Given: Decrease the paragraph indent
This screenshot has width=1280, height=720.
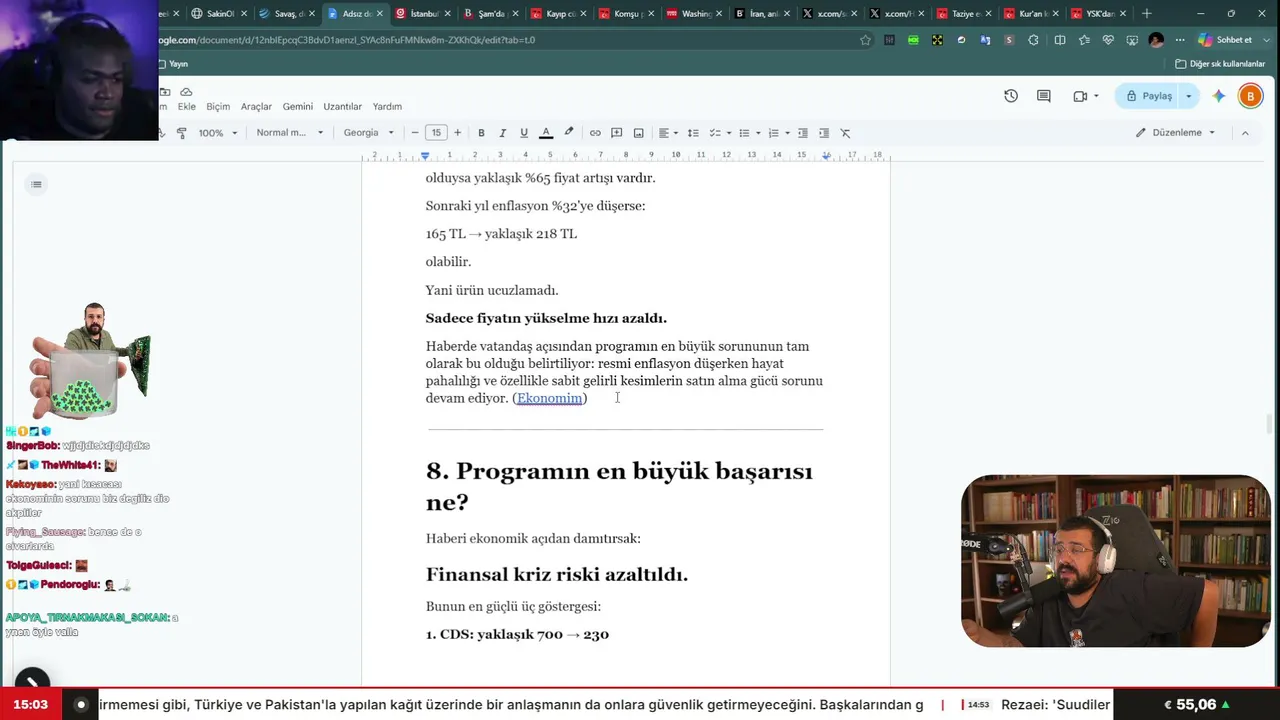Looking at the screenshot, I should point(802,133).
